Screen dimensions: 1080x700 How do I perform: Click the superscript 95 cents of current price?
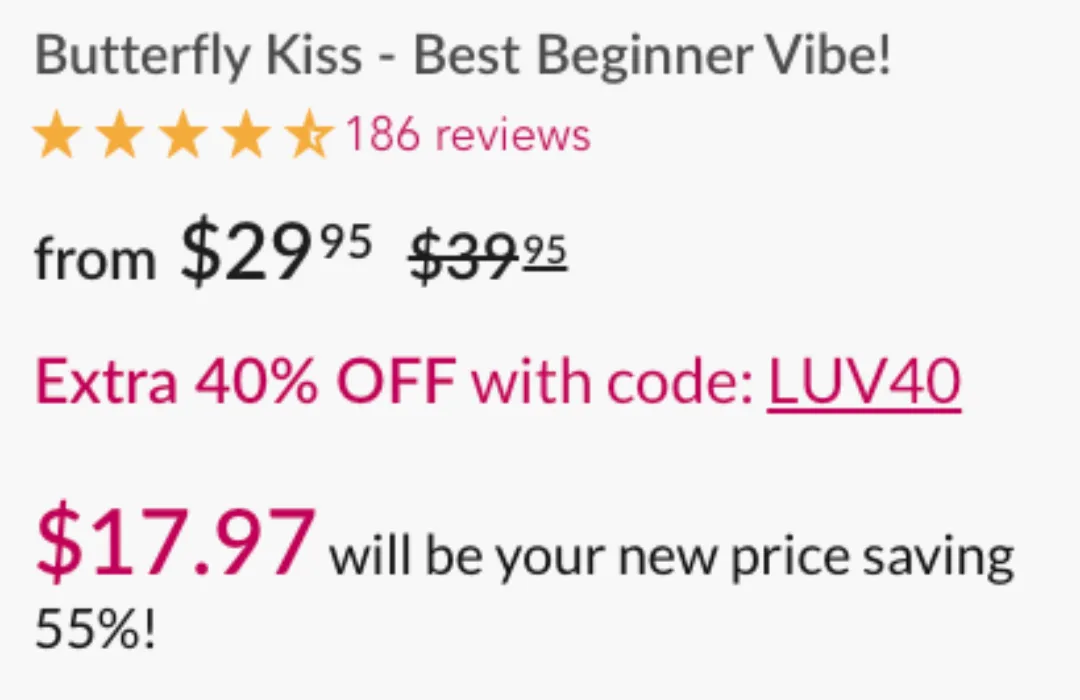click(348, 241)
